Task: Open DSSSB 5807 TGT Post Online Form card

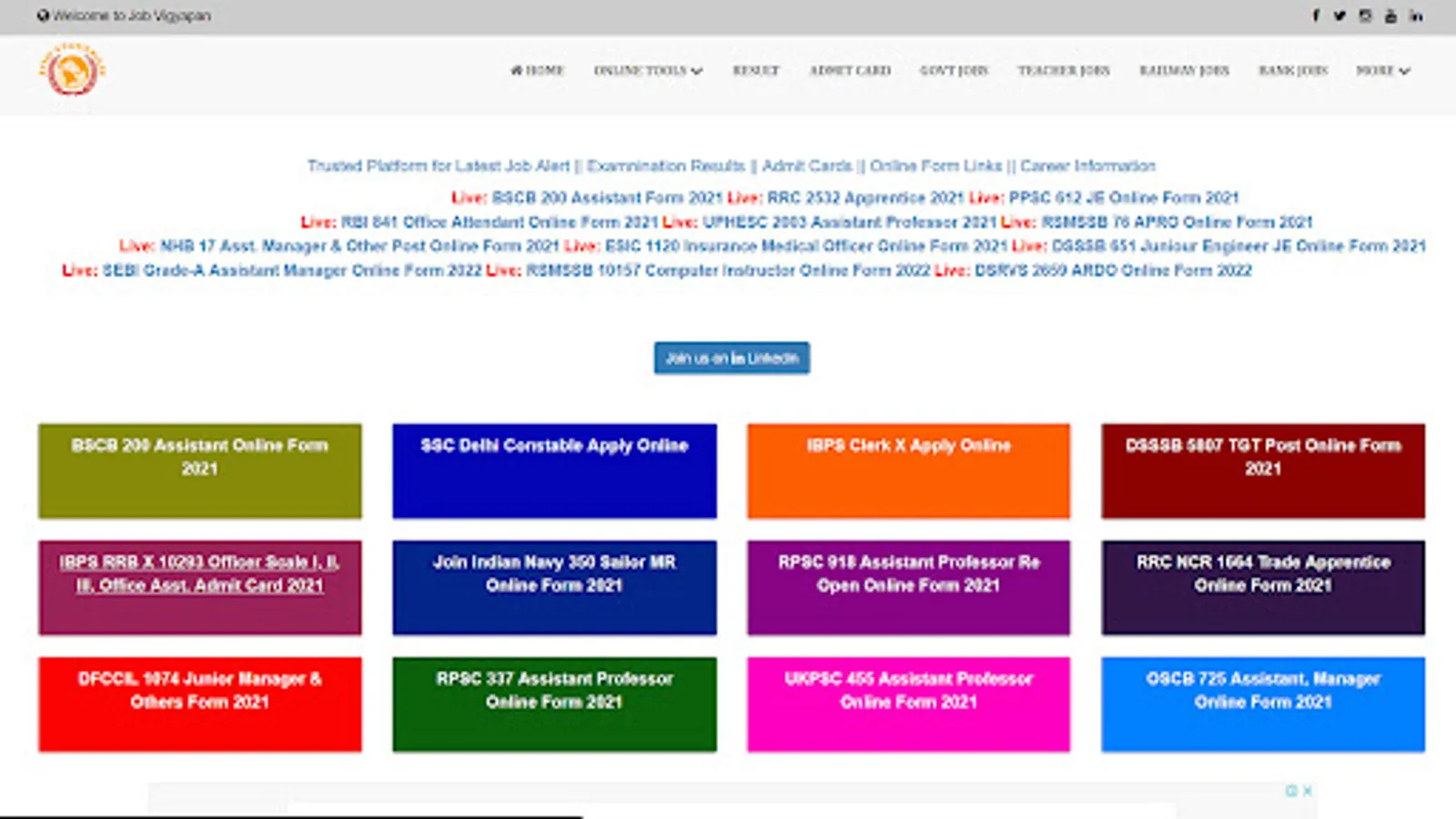Action: click(1263, 470)
